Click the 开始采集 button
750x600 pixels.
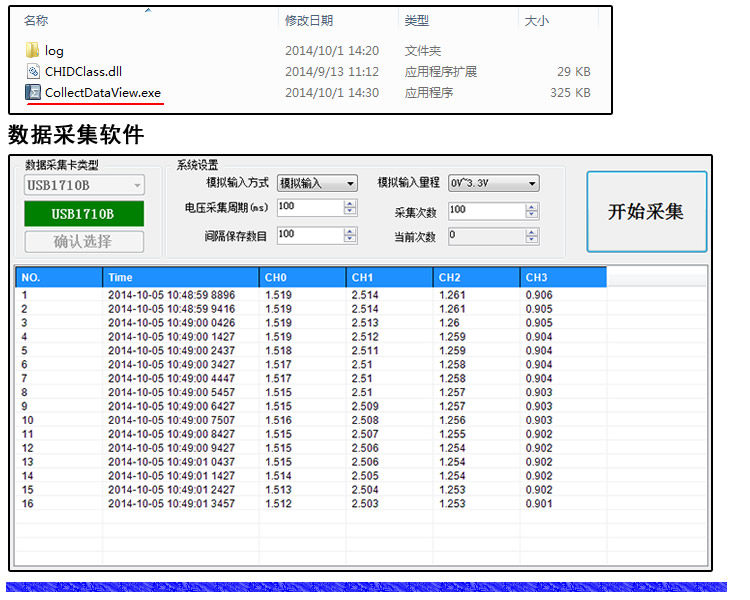click(x=647, y=211)
